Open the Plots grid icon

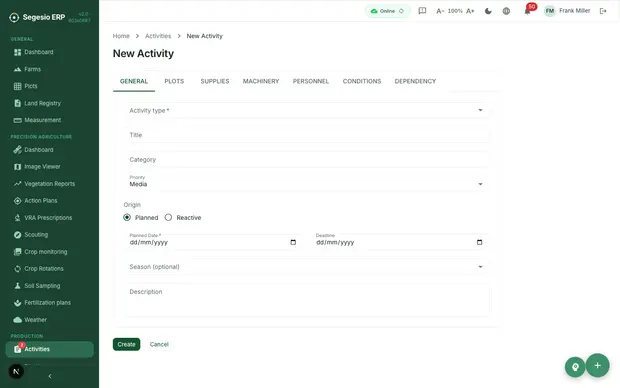17,86
